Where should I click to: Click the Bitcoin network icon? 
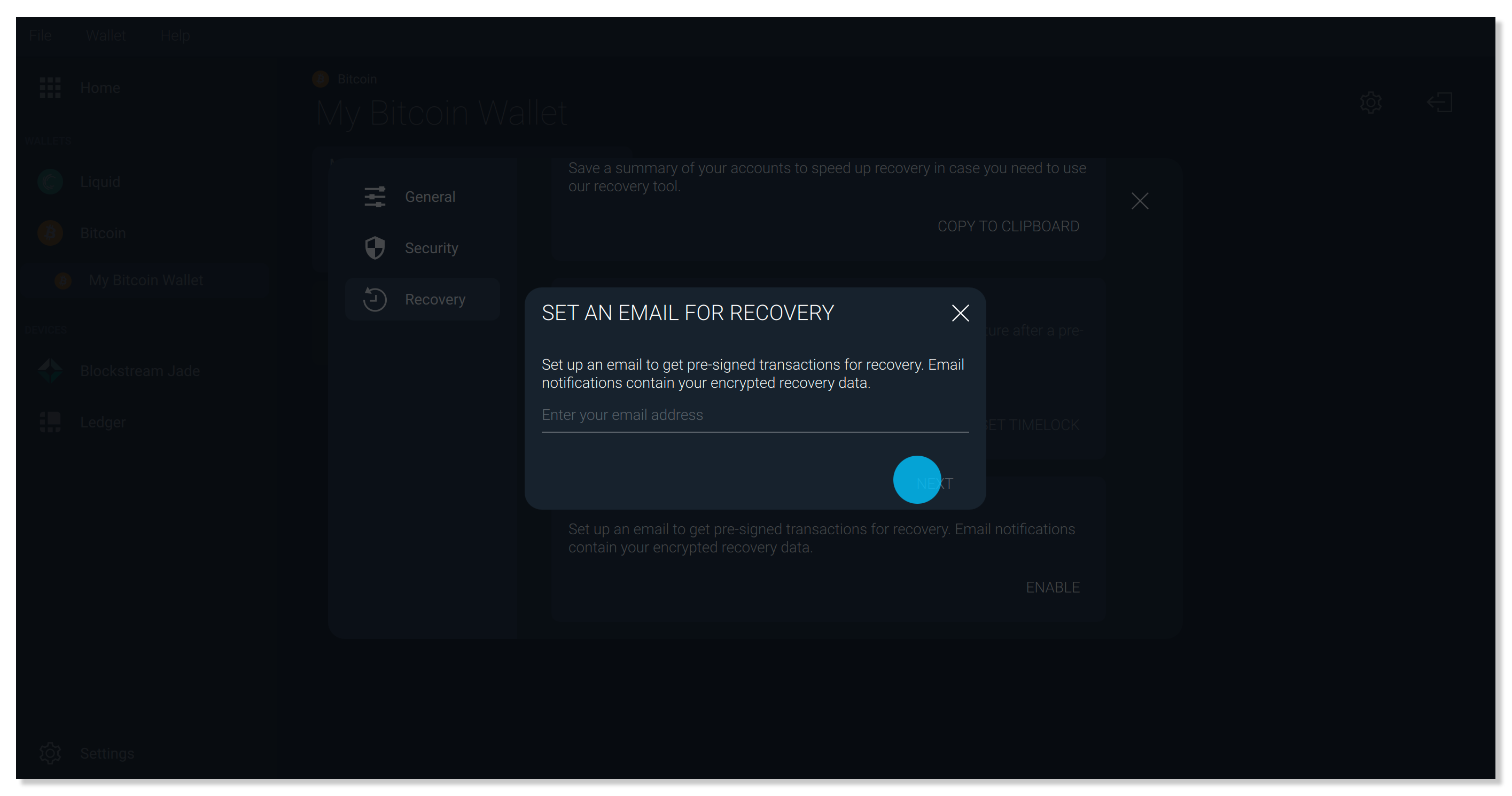[50, 233]
